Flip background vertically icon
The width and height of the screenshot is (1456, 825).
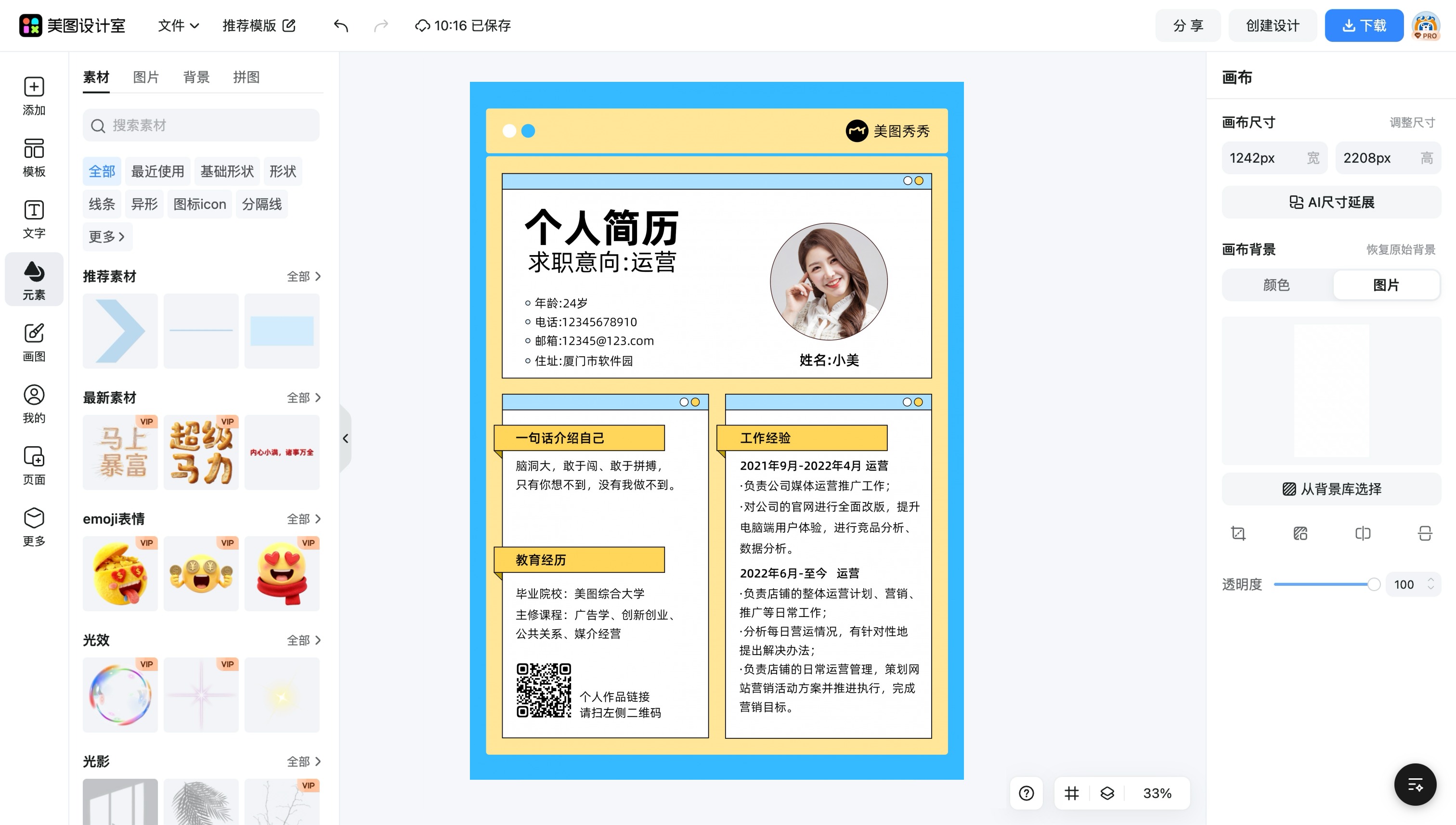point(1425,533)
